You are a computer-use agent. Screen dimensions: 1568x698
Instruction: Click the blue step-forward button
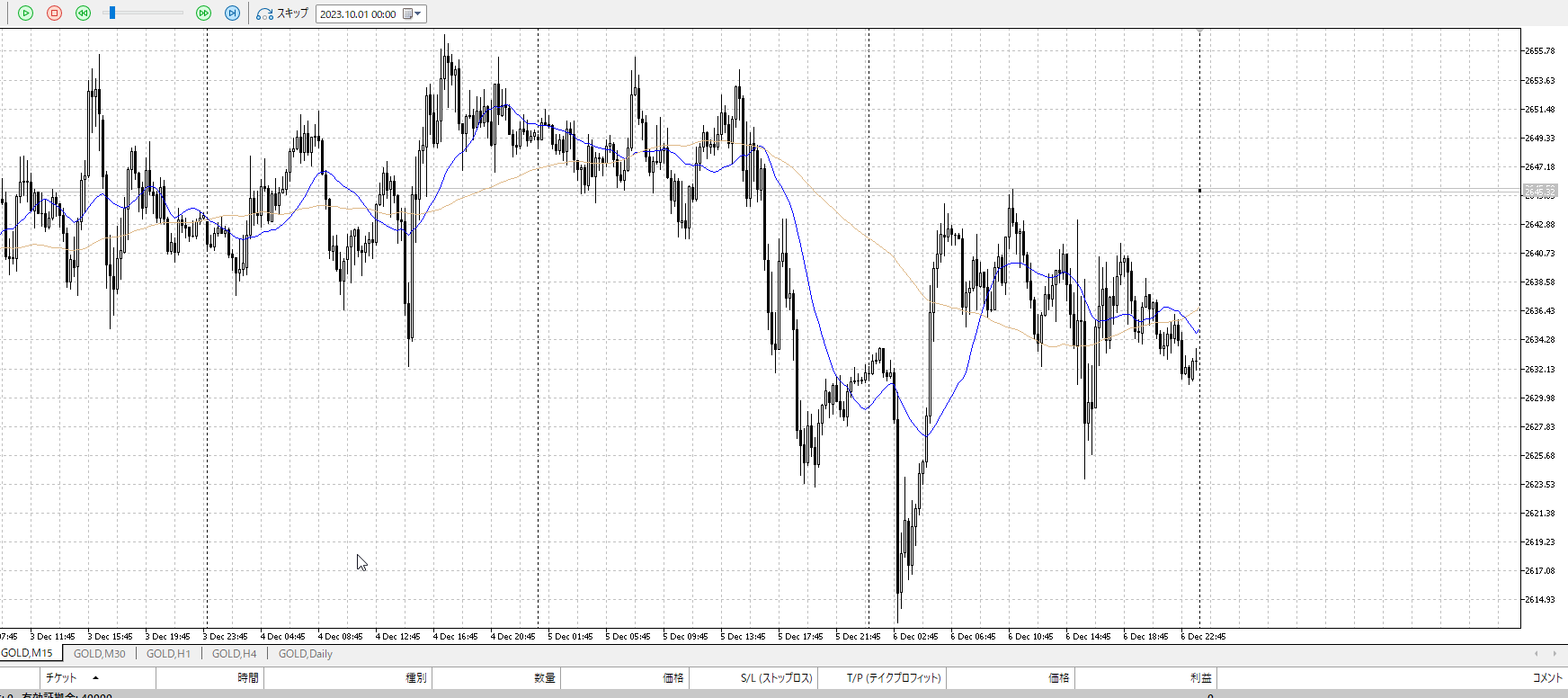[x=232, y=13]
